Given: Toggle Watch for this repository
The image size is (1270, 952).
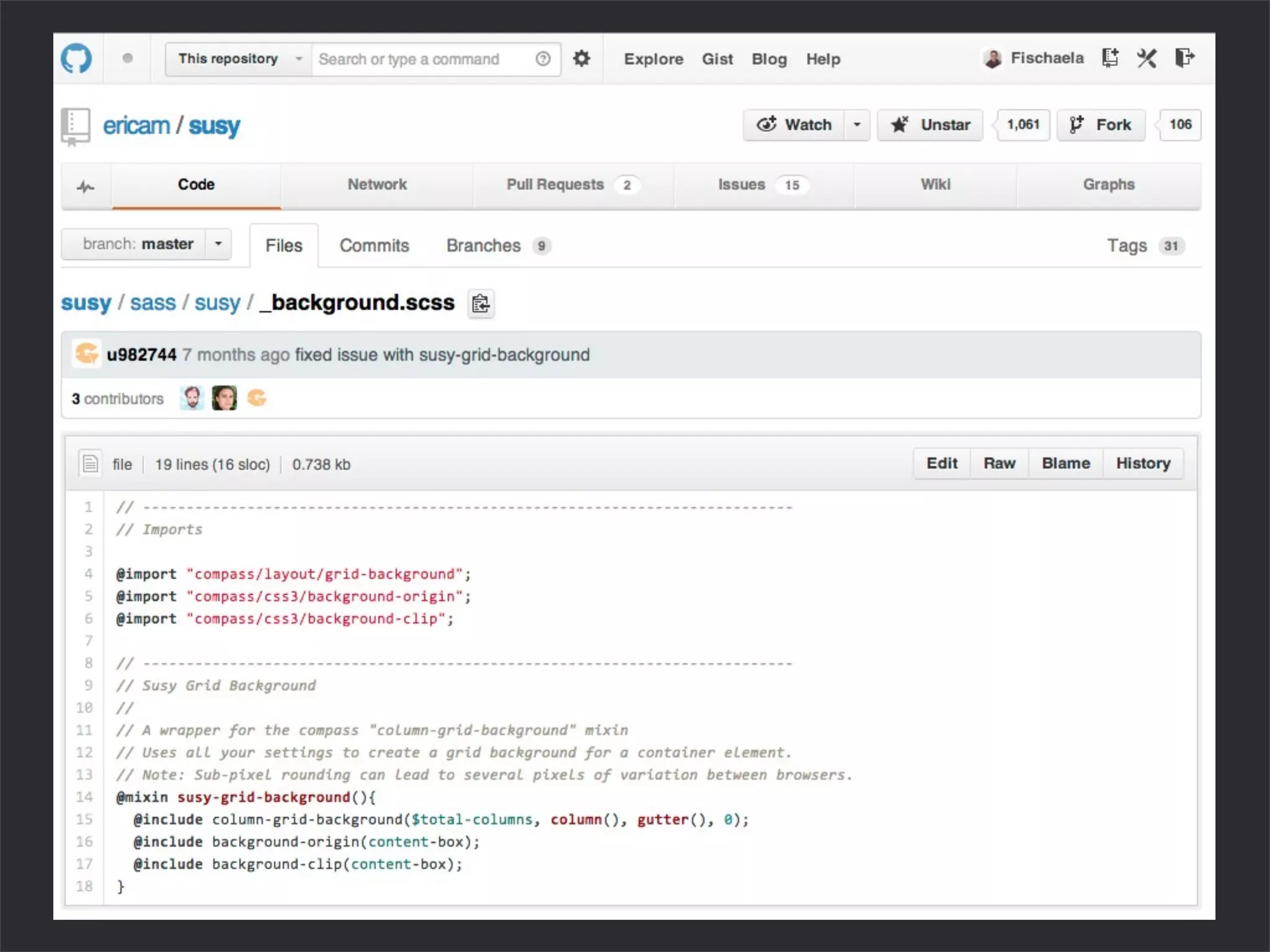Looking at the screenshot, I should pos(794,125).
